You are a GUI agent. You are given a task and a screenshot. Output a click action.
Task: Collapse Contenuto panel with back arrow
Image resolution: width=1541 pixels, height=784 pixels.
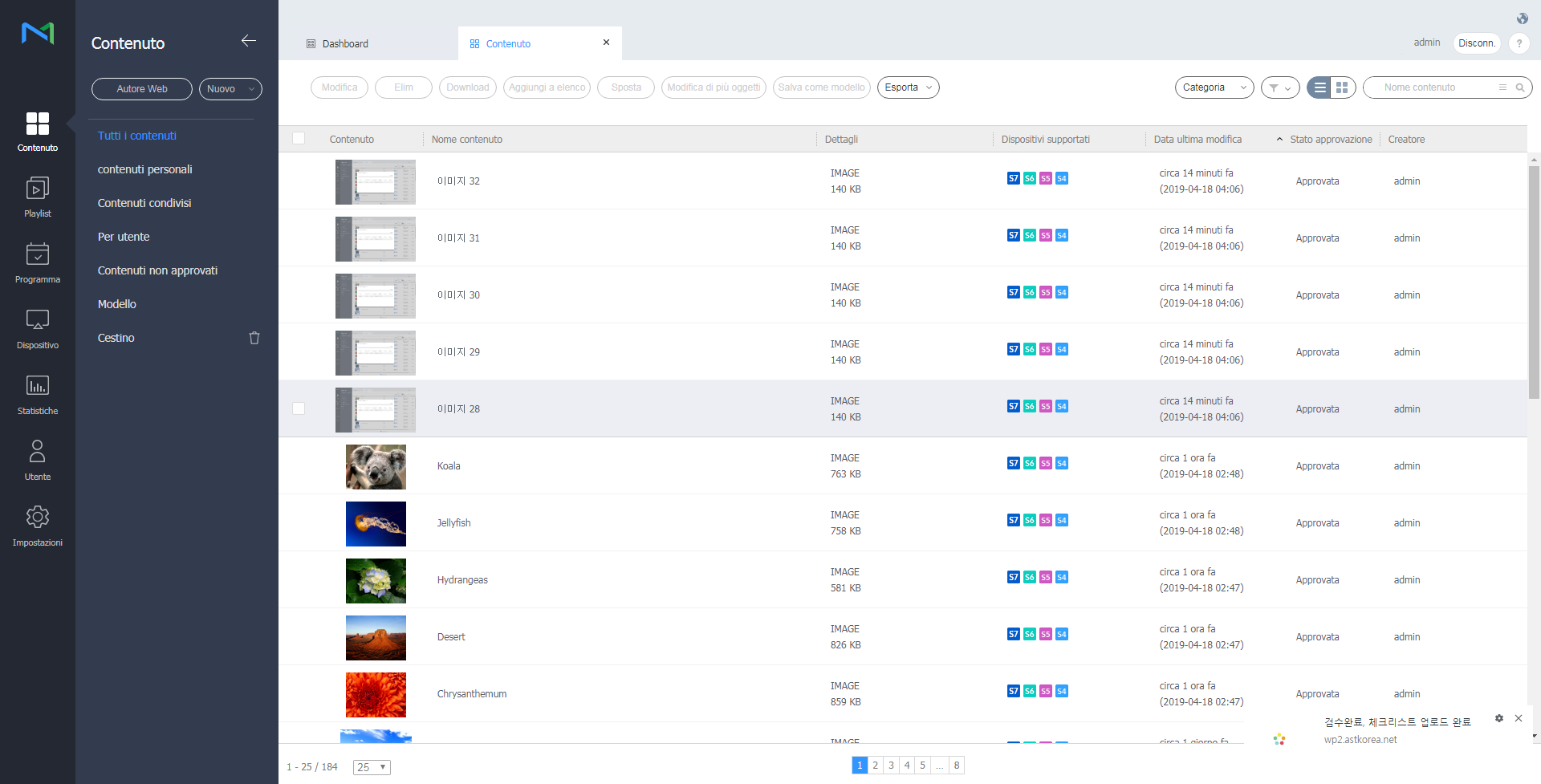pyautogui.click(x=249, y=41)
